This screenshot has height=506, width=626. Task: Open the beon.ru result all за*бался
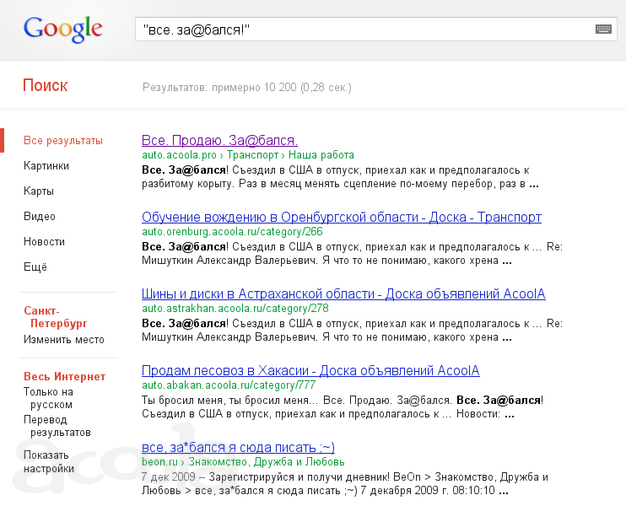coord(238,447)
